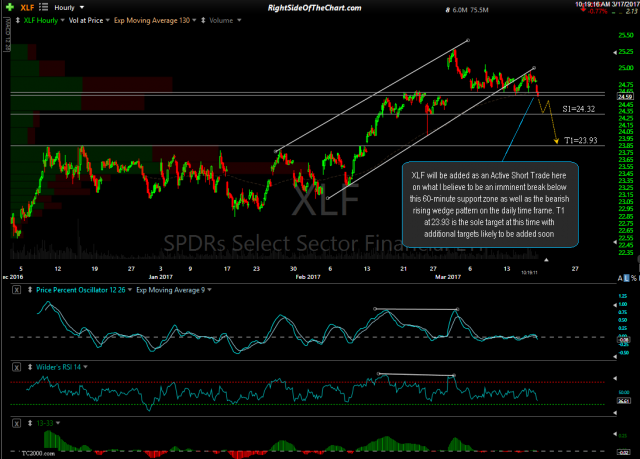
Task: Click the 2.13 value at top right
Action: 631,11
